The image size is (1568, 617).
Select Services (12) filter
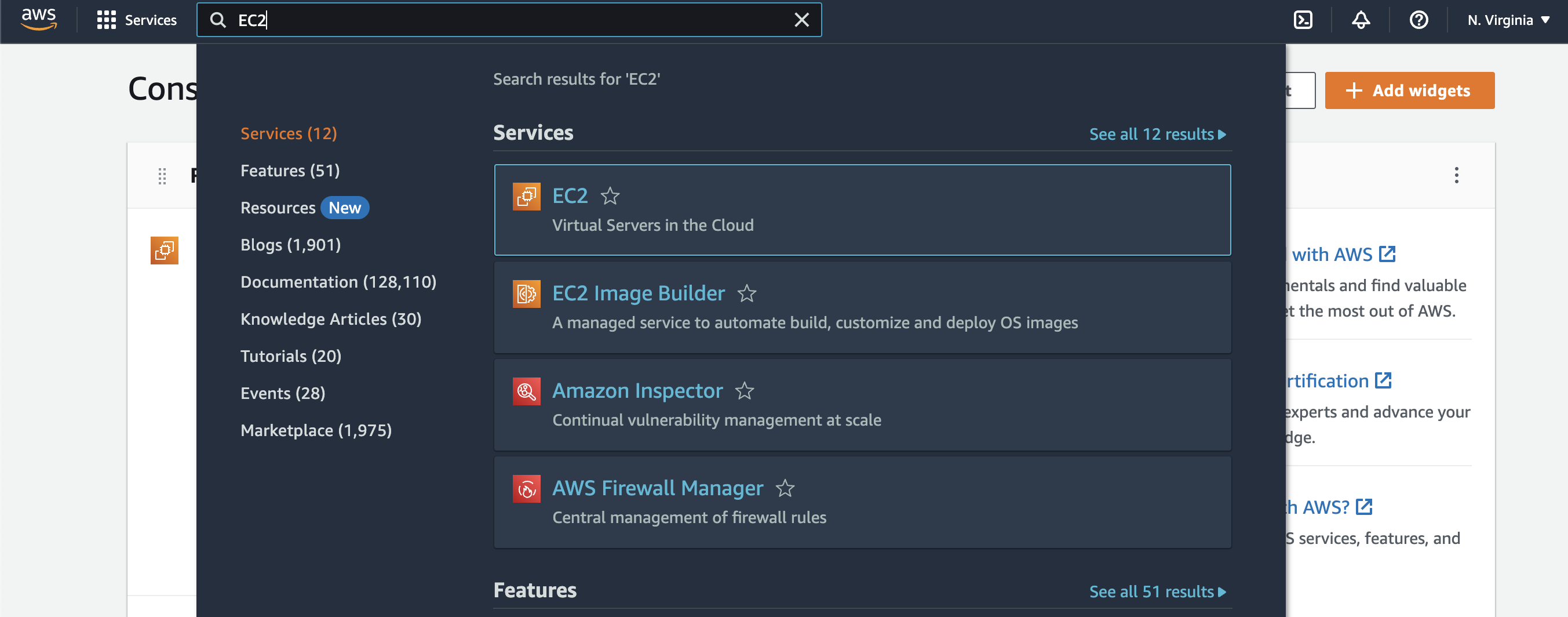pos(289,133)
